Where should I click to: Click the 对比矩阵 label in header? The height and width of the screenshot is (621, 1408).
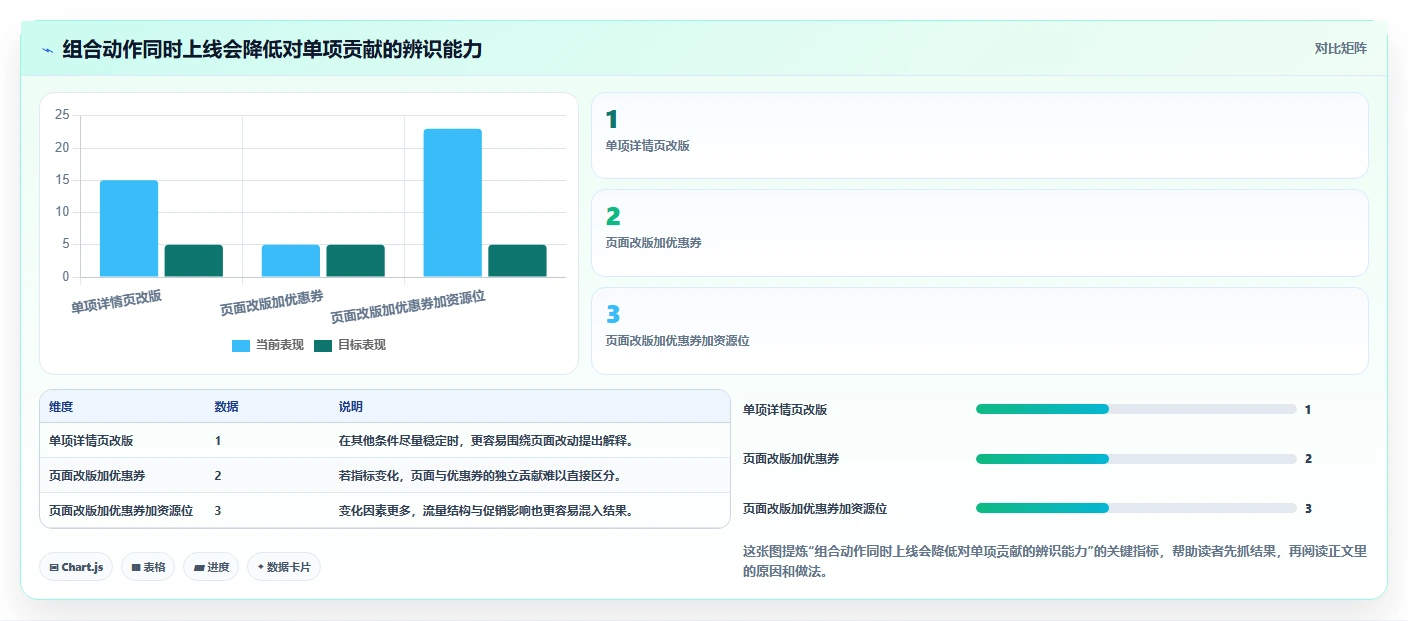[x=1340, y=48]
